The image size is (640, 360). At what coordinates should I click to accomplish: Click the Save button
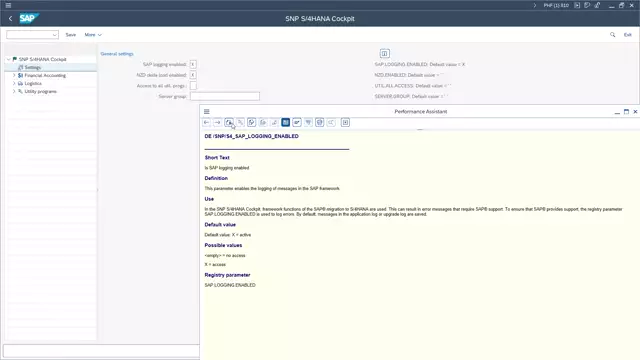(71, 35)
